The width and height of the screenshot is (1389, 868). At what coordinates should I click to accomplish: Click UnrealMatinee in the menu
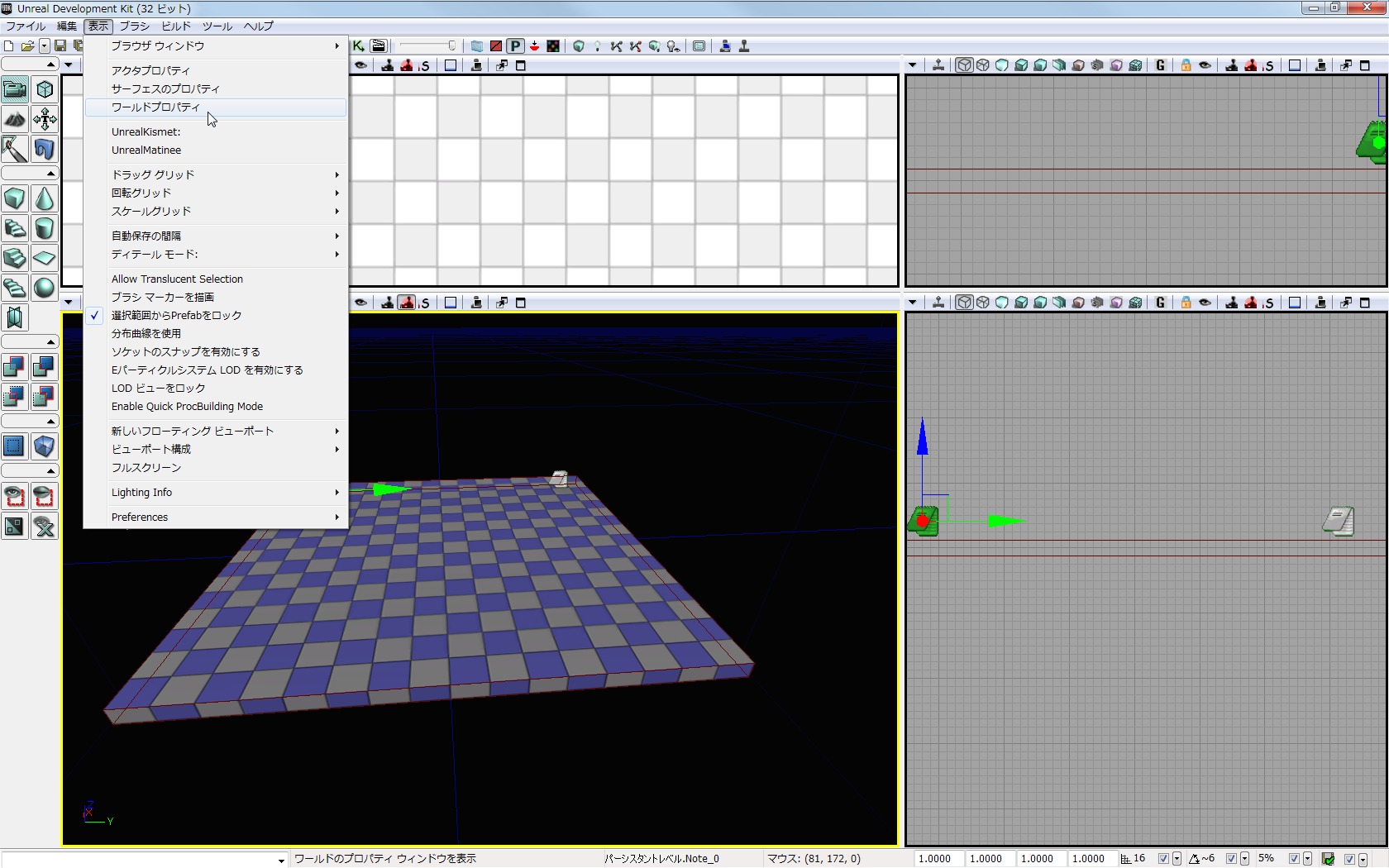[146, 150]
